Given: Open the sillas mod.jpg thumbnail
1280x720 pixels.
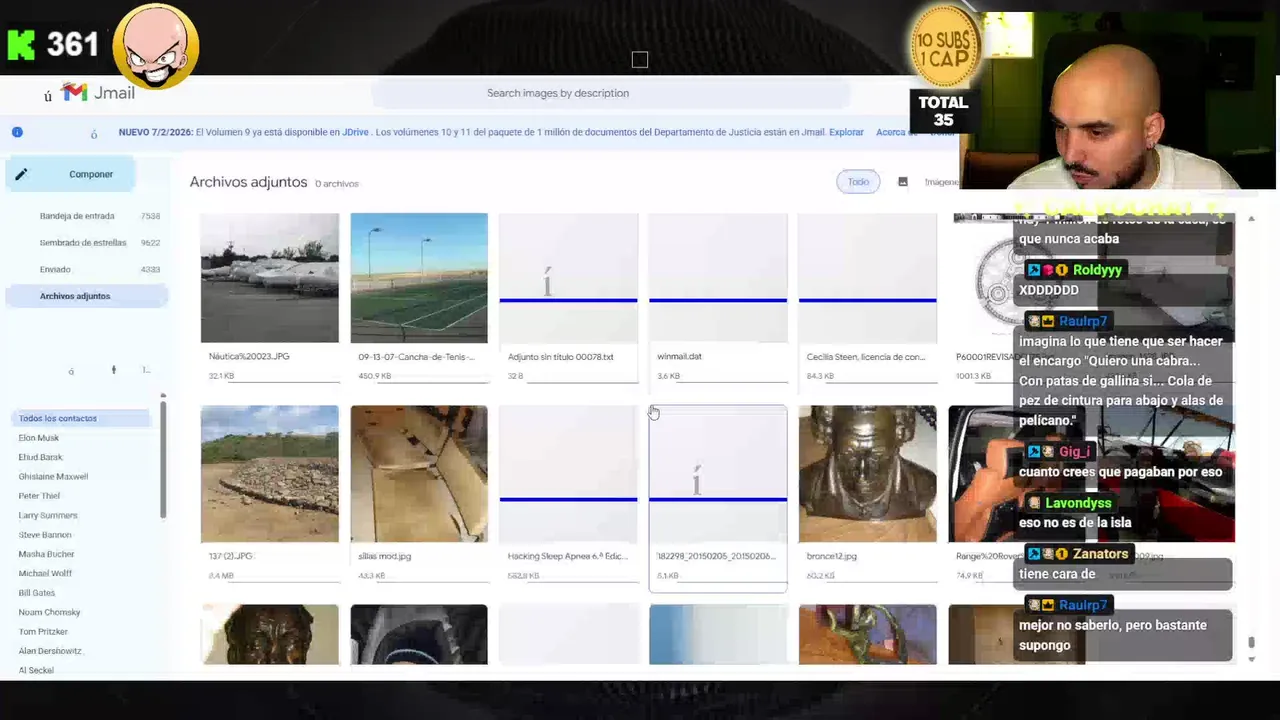Looking at the screenshot, I should coord(419,474).
